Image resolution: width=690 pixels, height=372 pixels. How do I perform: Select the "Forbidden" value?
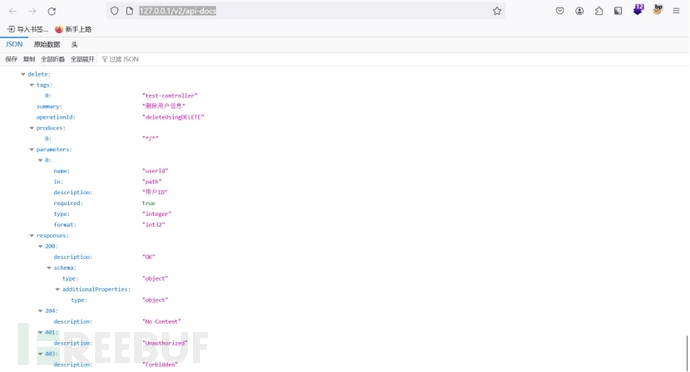[x=160, y=365]
